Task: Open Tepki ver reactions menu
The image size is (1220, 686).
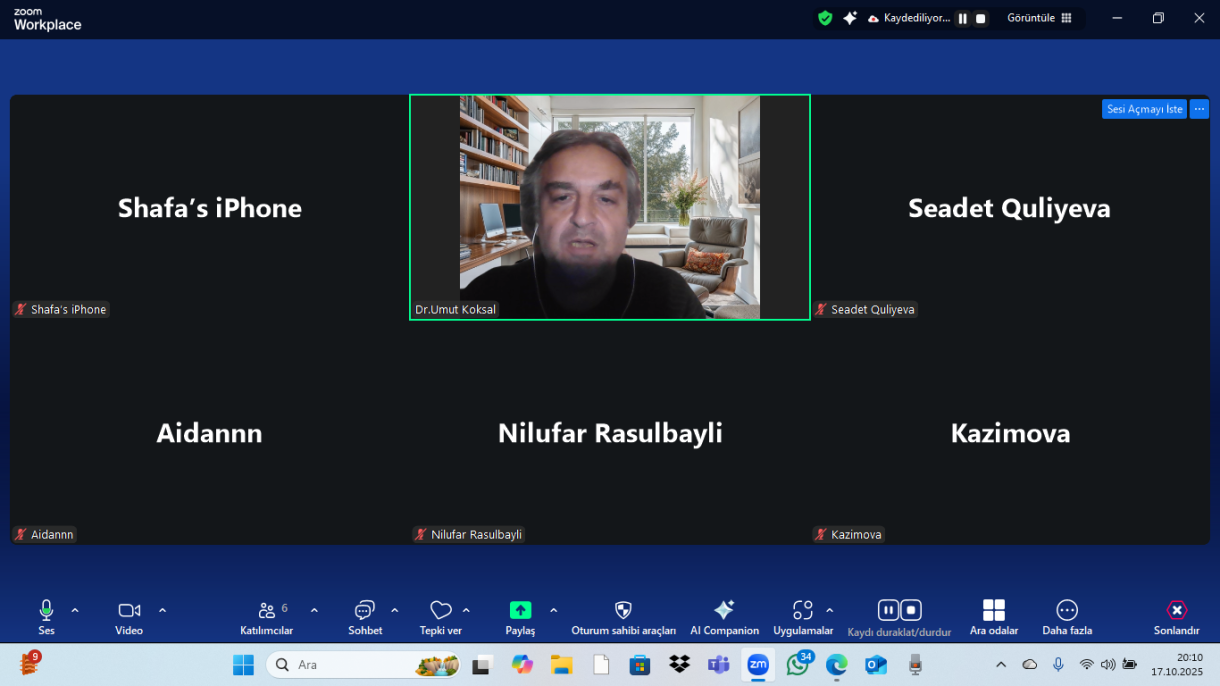Action: click(x=441, y=610)
